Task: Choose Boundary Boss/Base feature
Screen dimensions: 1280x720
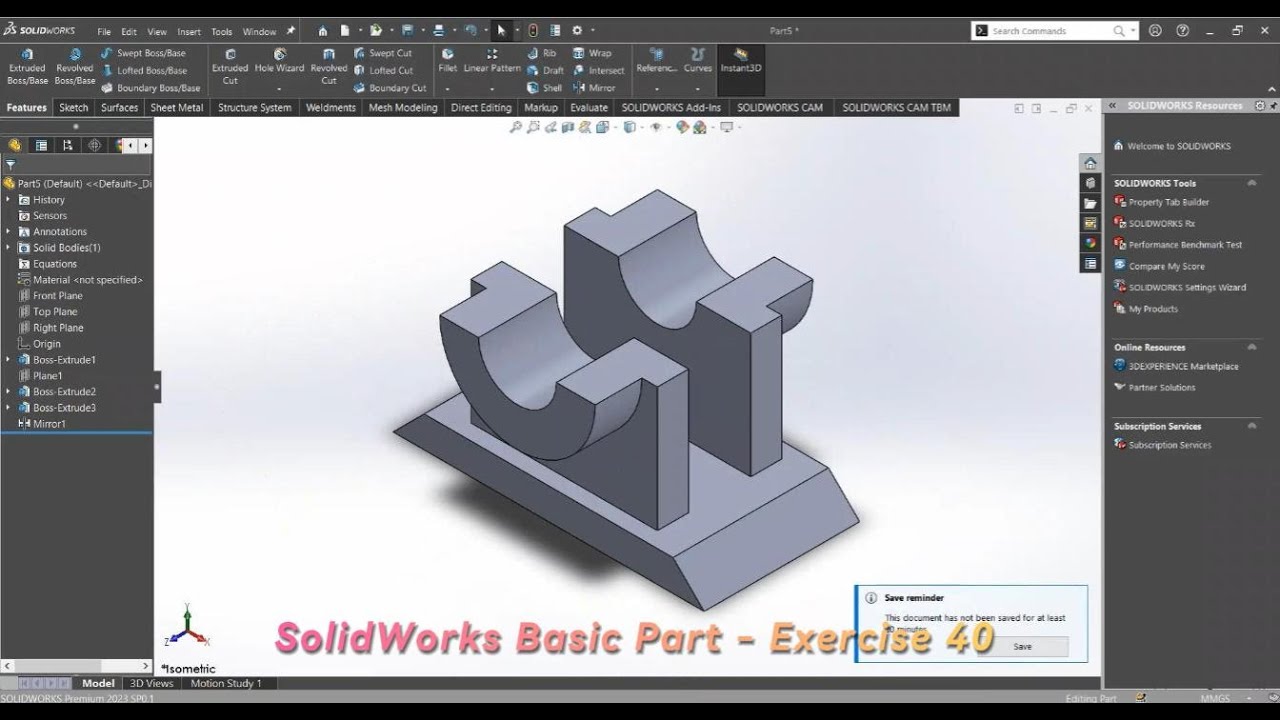Action: tap(150, 87)
